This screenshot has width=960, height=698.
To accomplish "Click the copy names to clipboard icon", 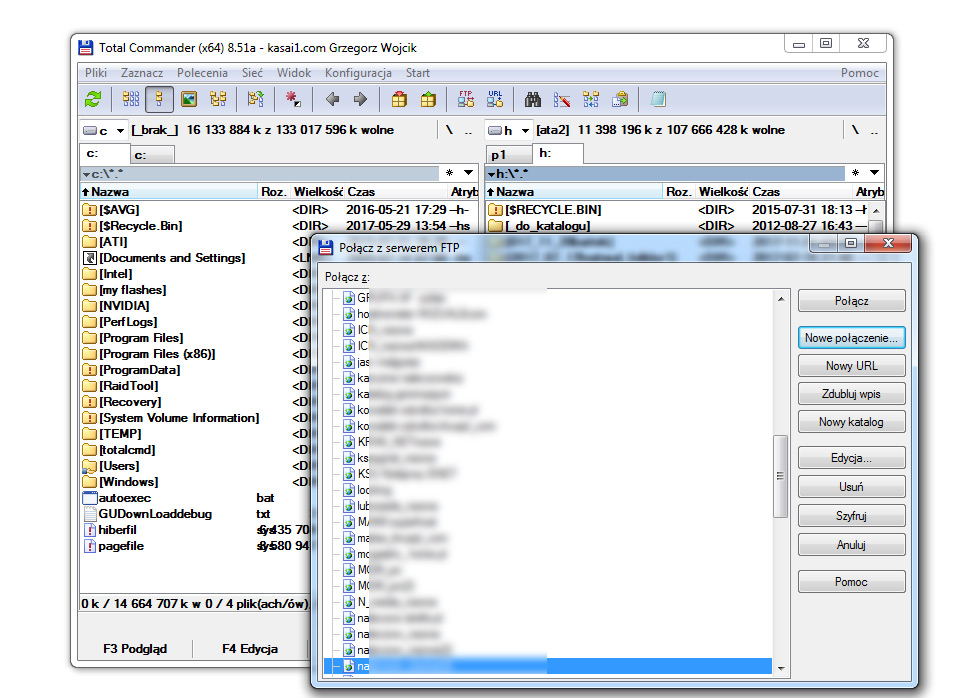I will 620,99.
